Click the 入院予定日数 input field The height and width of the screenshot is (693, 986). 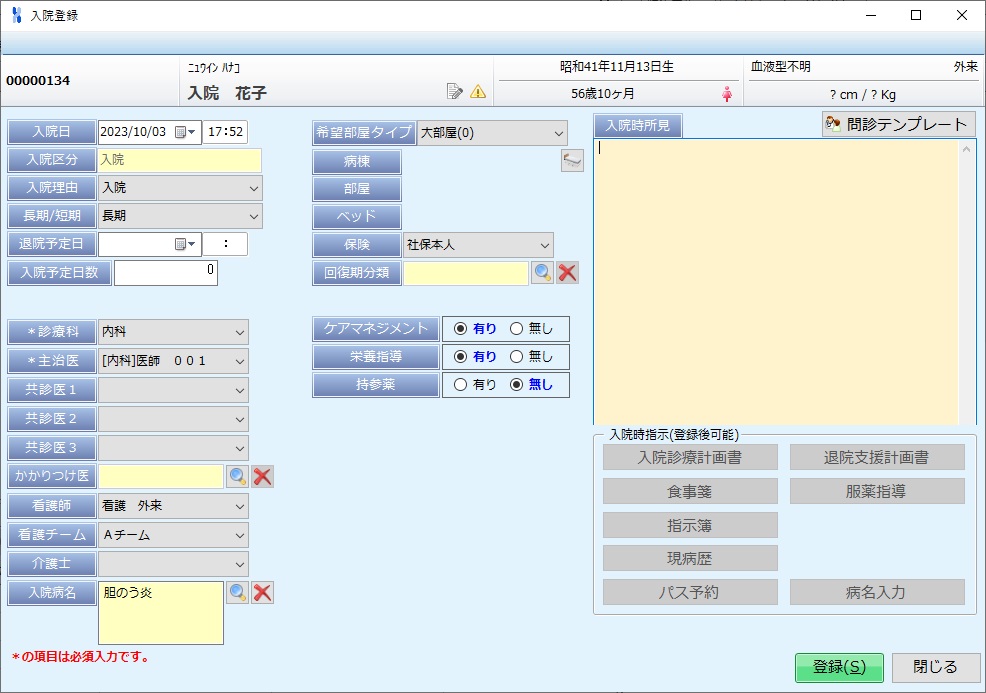click(x=166, y=273)
